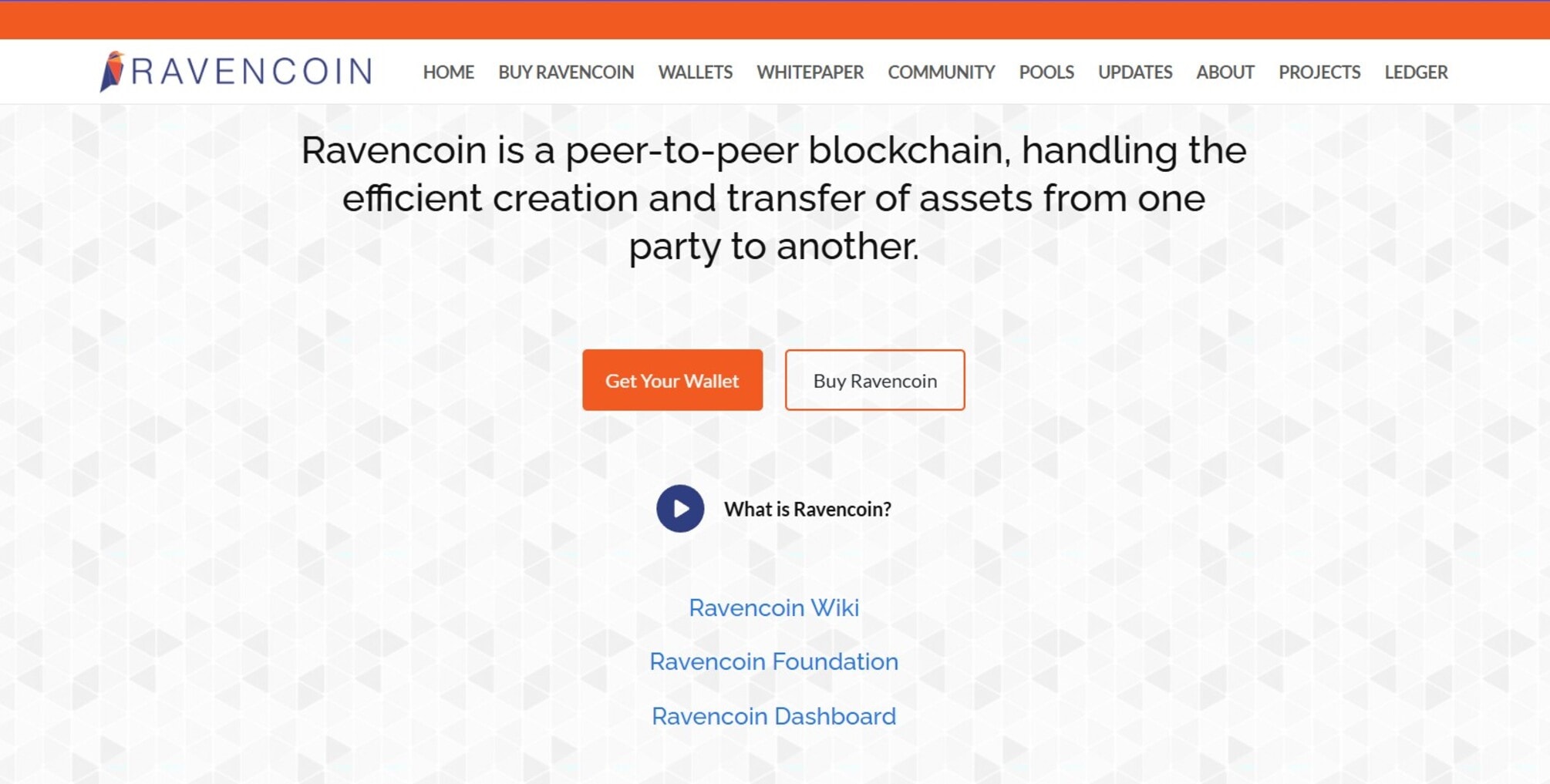Select LEDGER from the navigation bar
Image resolution: width=1550 pixels, height=784 pixels.
pos(1415,72)
